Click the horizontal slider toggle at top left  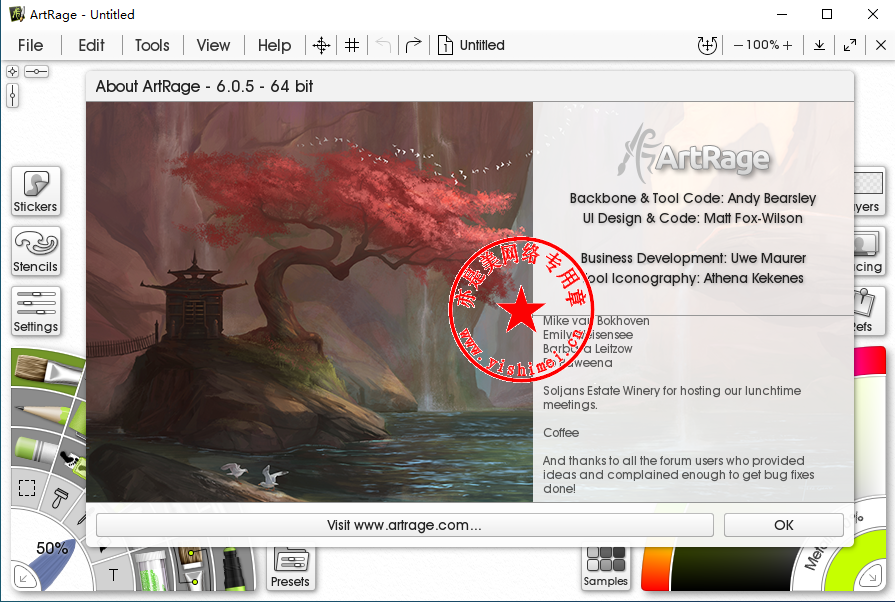point(37,71)
